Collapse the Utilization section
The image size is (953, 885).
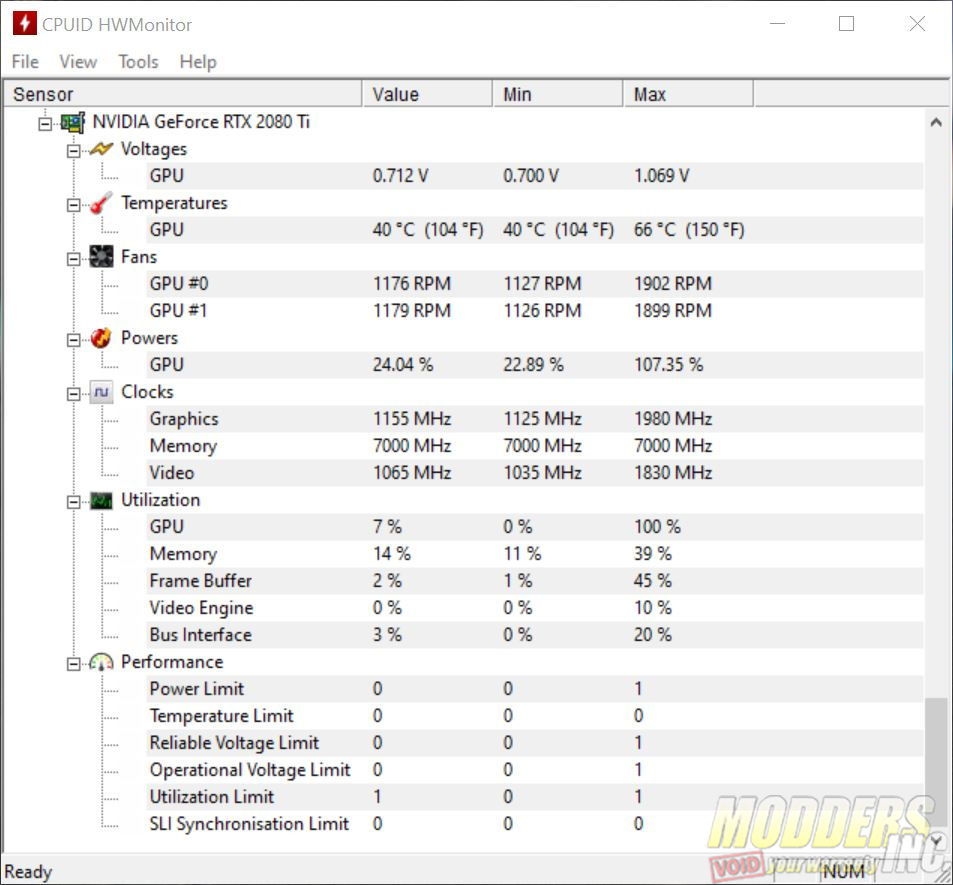(74, 502)
